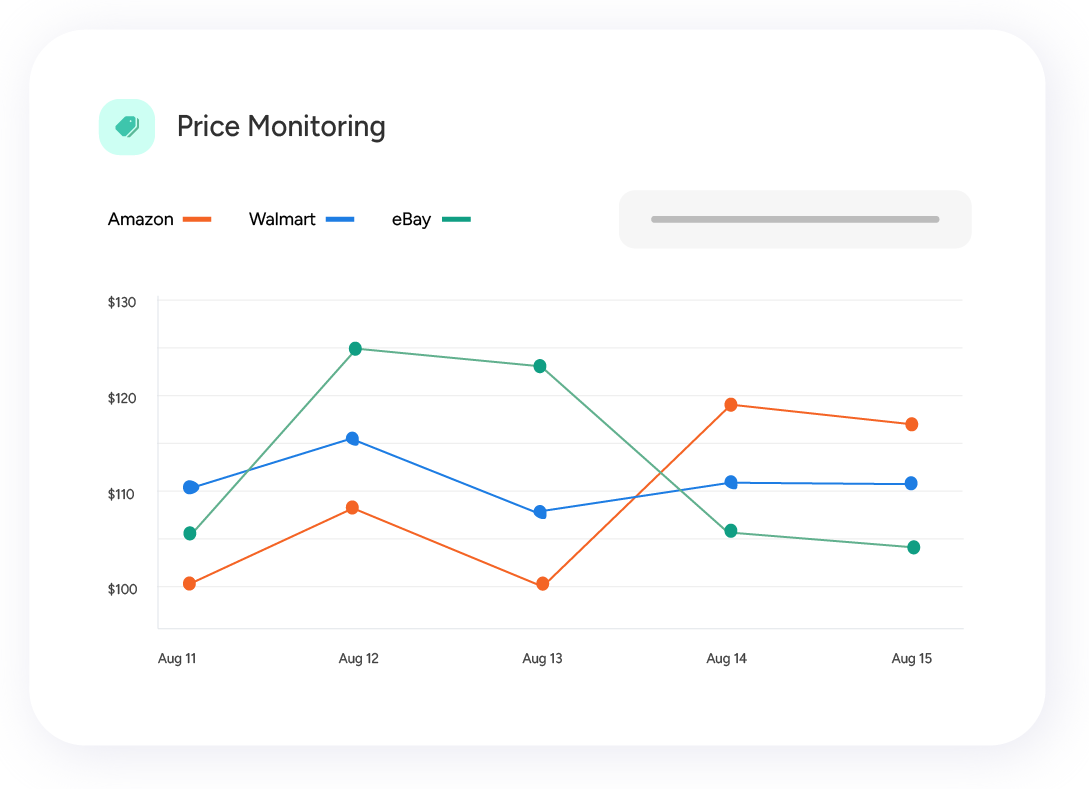Click the blue Walmart legend swatch
The height and width of the screenshot is (790, 1090).
pos(340,220)
